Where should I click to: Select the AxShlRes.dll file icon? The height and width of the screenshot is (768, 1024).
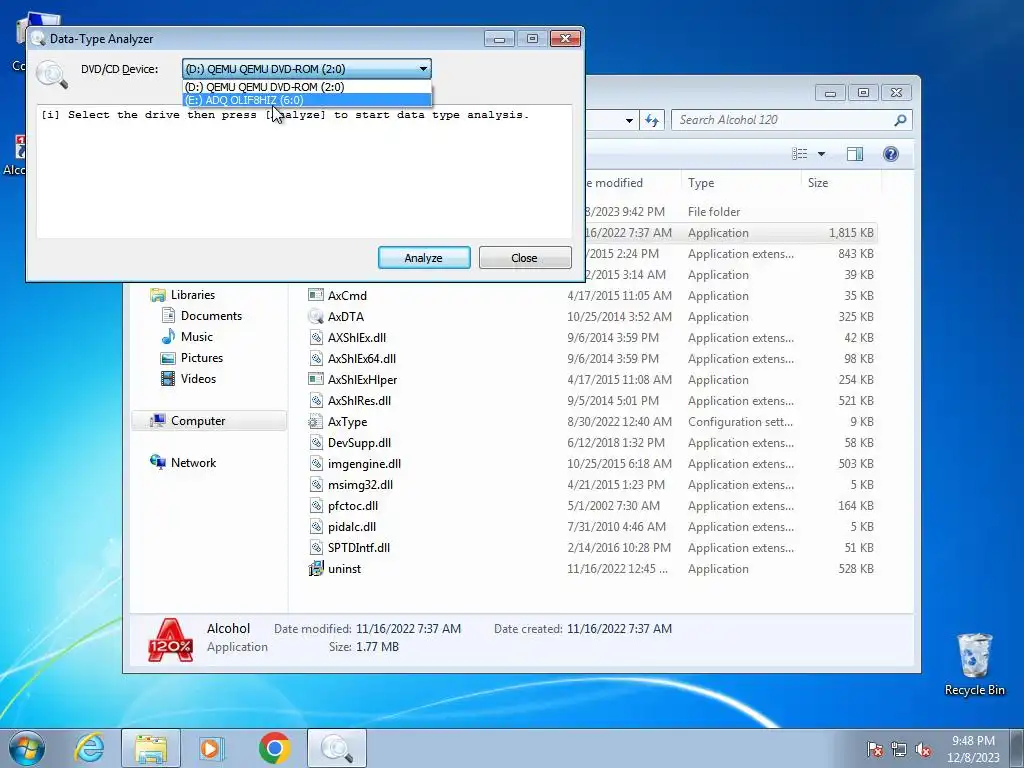[x=315, y=400]
